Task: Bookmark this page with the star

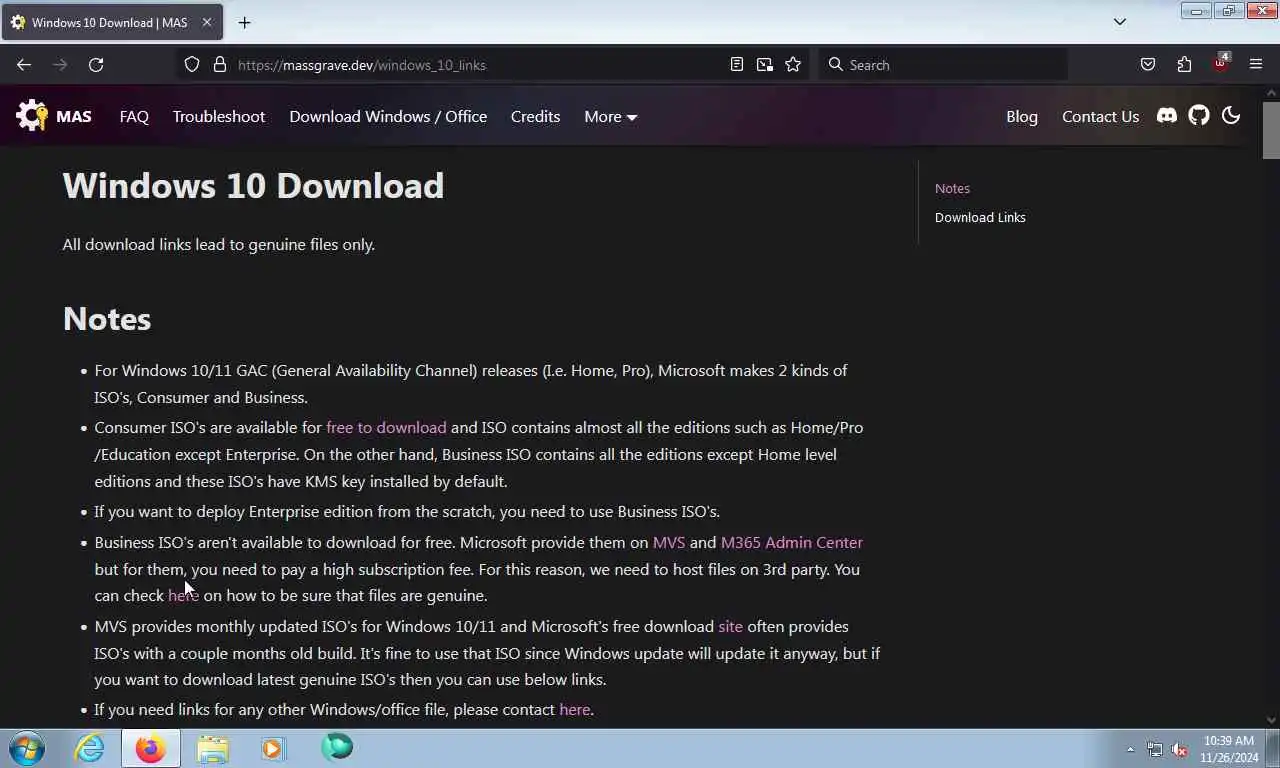Action: tap(793, 65)
